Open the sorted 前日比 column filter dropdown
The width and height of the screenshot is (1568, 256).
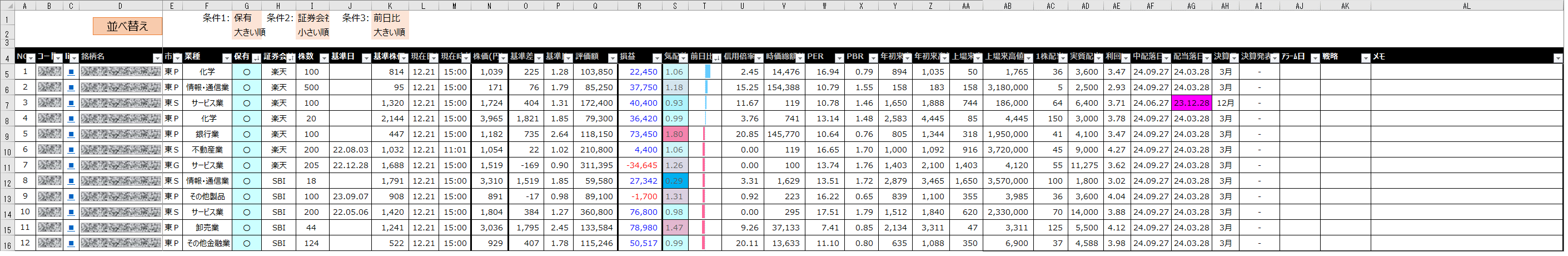coord(716,58)
